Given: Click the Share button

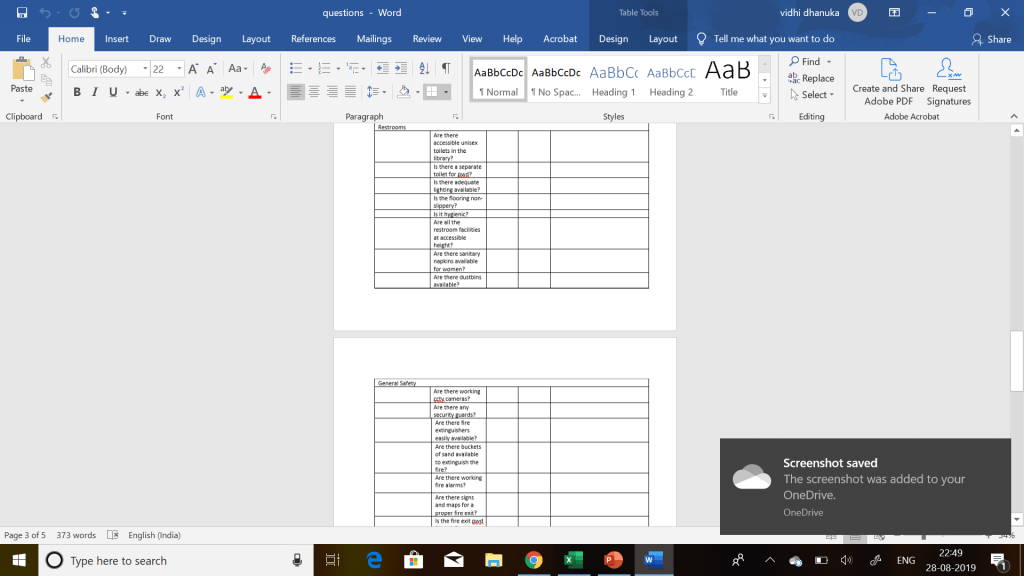Looking at the screenshot, I should [991, 39].
